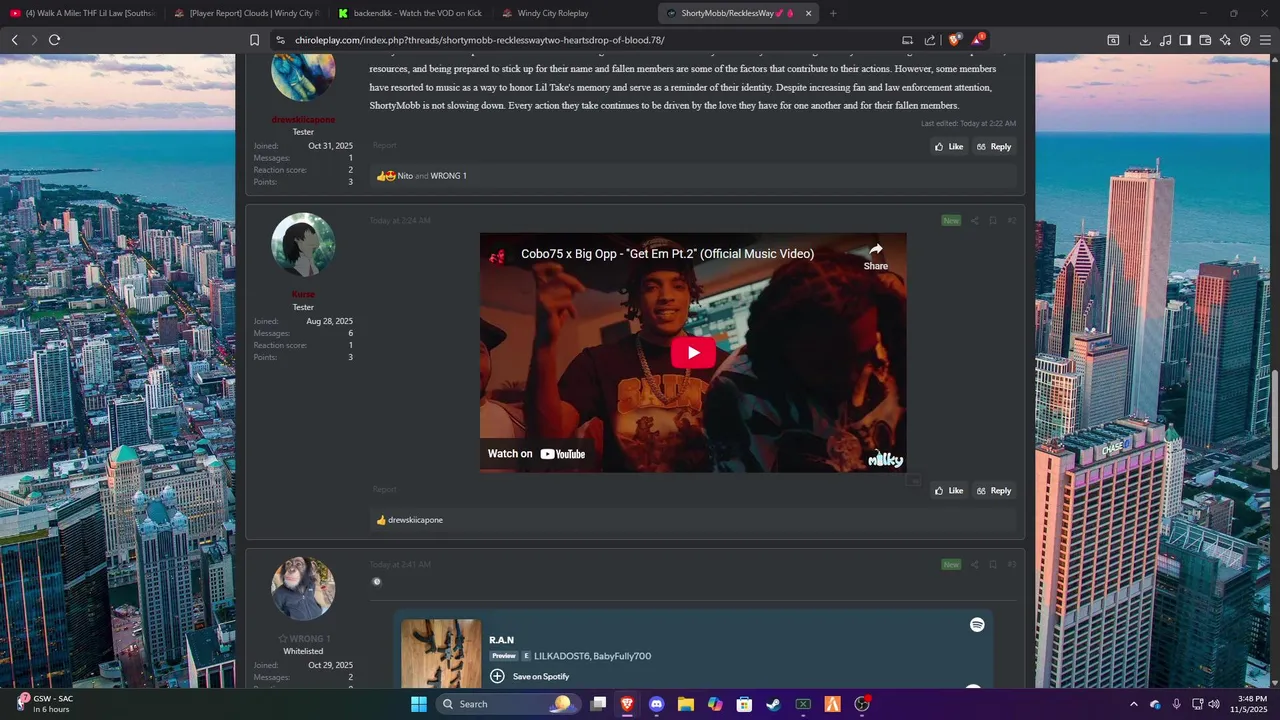This screenshot has width=1280, height=720.
Task: Toggle the browser sidebar panel
Action: coord(1185,40)
